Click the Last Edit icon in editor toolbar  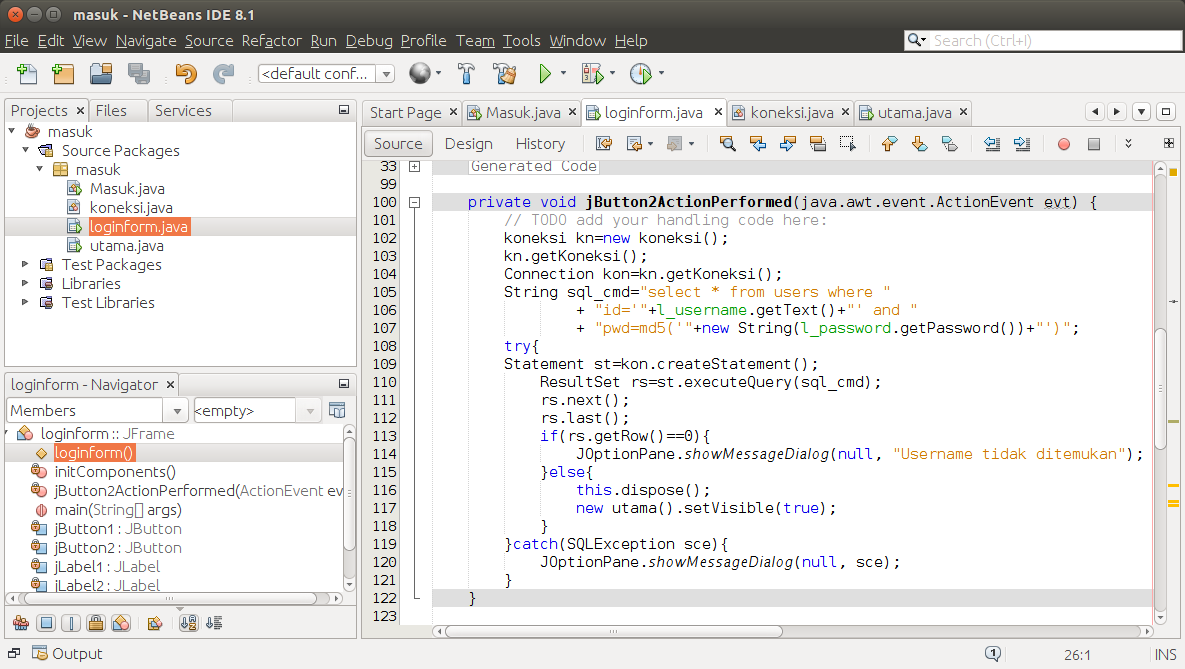coord(604,144)
